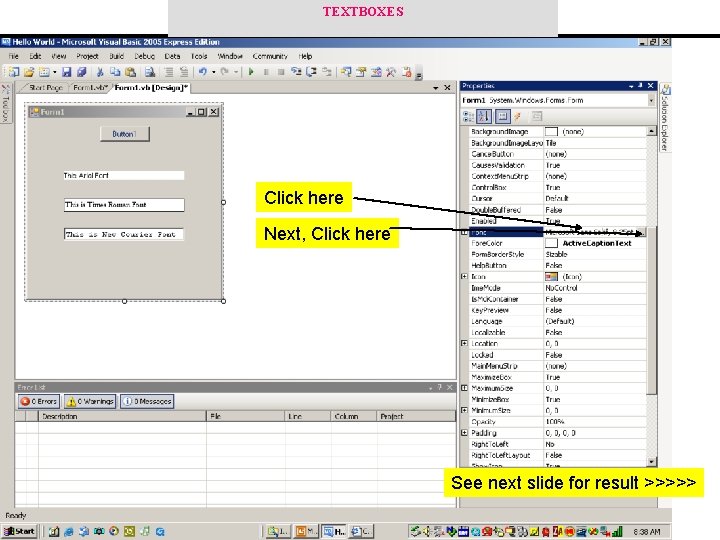Switch to the Form1.vb code tab
Image resolution: width=720 pixels, height=540 pixels.
(x=90, y=88)
